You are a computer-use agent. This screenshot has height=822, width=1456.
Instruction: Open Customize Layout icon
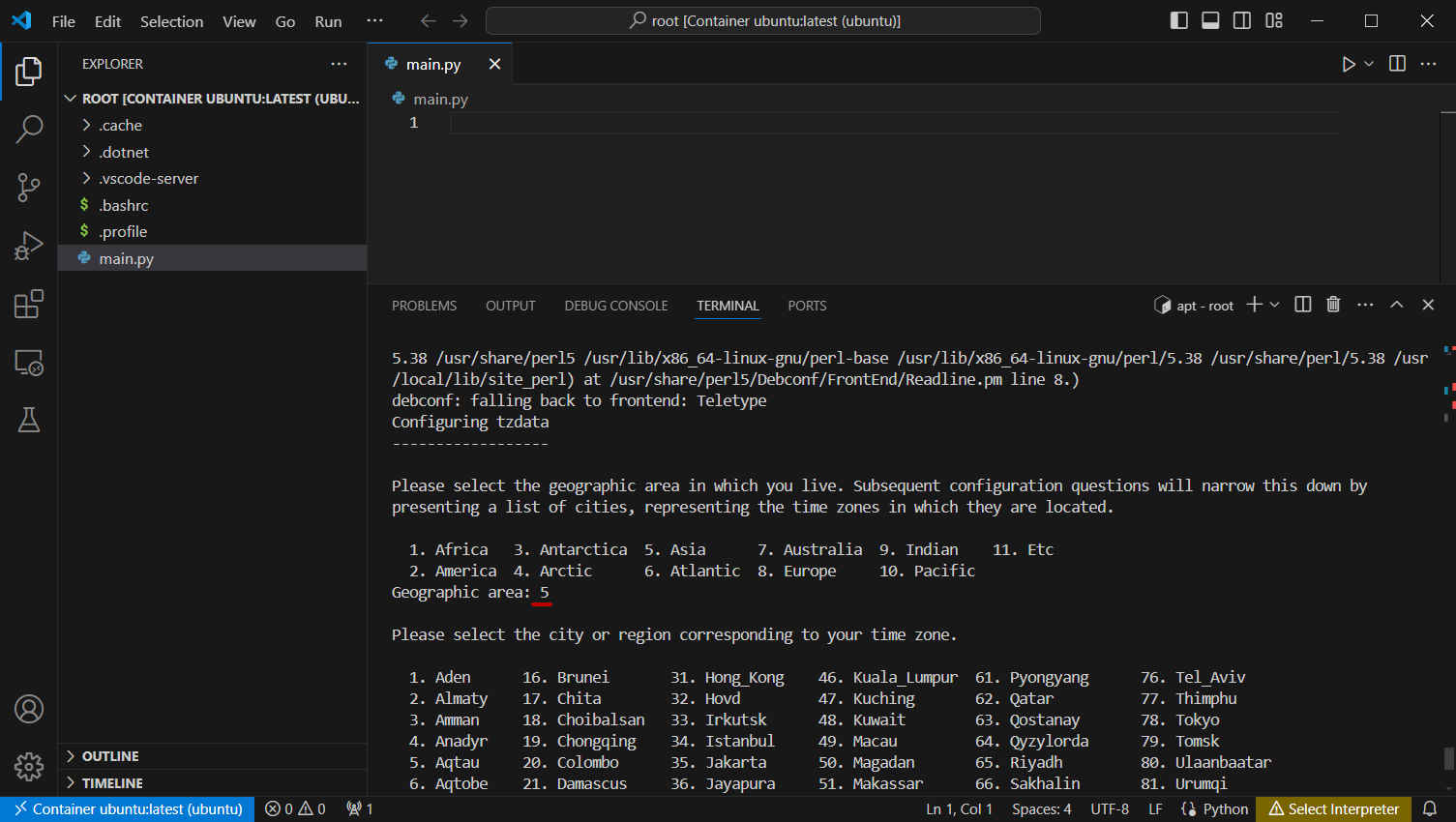tap(1274, 20)
